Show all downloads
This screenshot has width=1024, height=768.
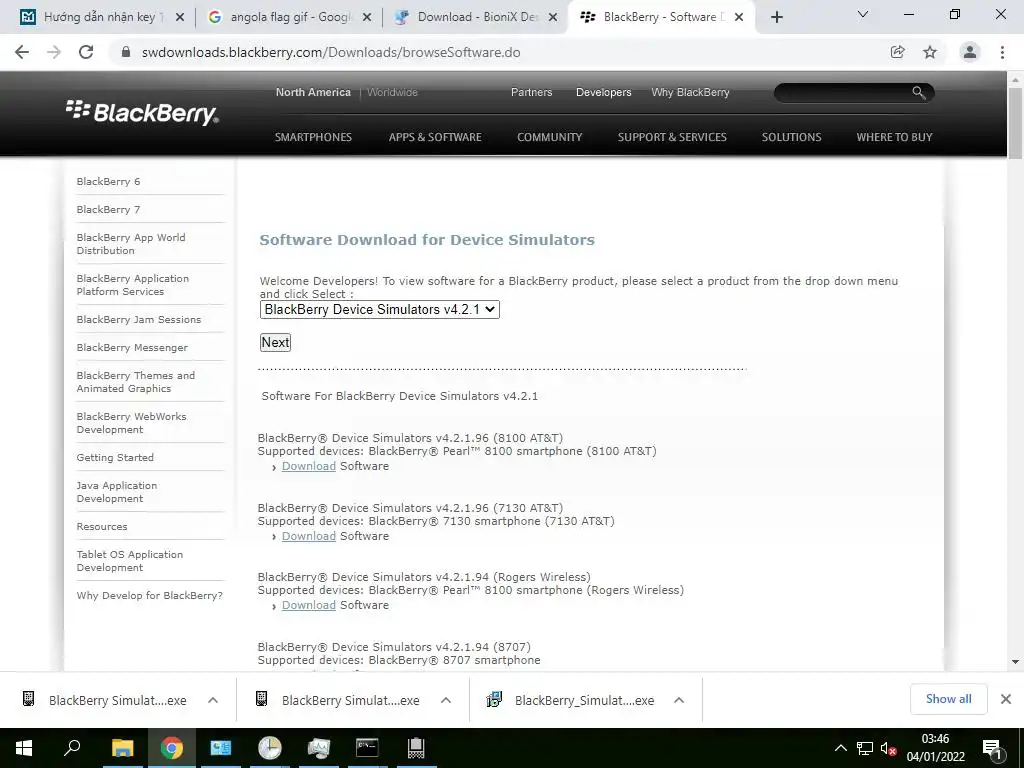[x=948, y=699]
